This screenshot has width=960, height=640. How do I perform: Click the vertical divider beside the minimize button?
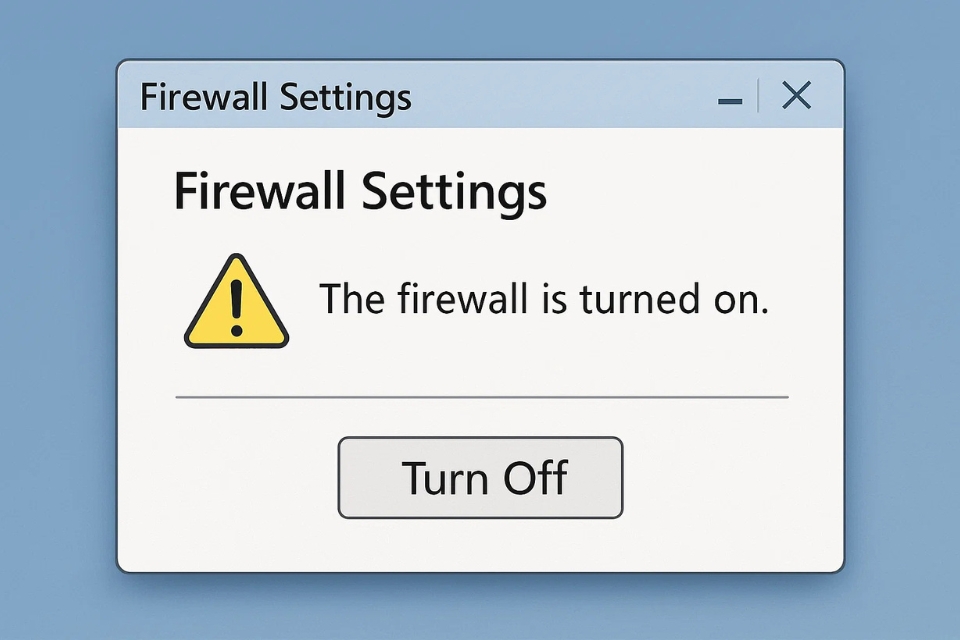click(x=759, y=96)
